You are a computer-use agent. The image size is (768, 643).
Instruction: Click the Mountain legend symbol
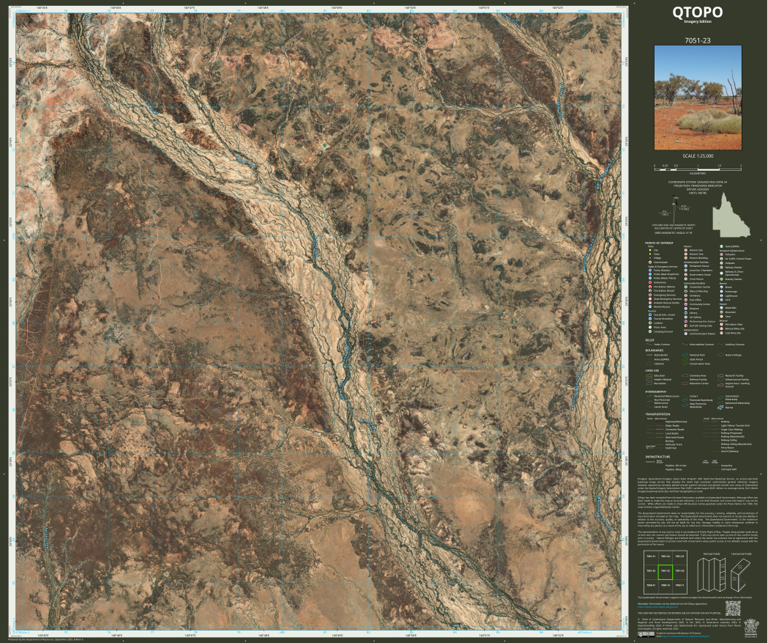point(721,312)
